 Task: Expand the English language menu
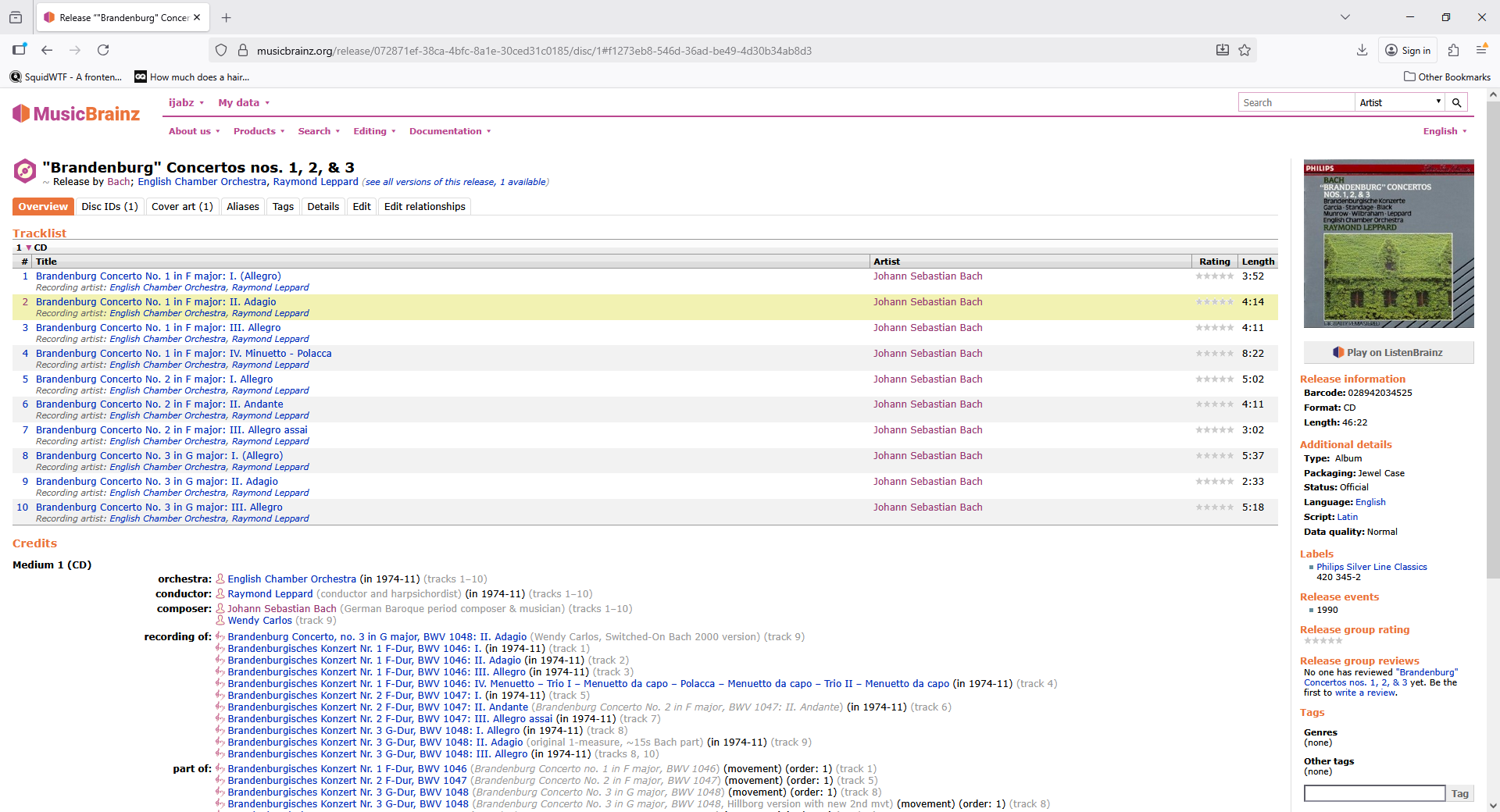click(x=1445, y=131)
